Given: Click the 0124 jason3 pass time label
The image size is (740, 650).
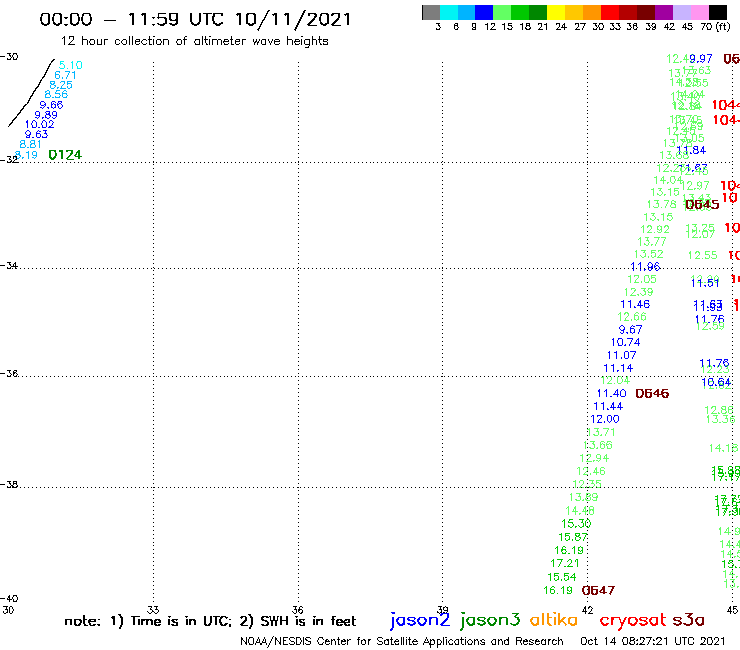Looking at the screenshot, I should point(65,155).
